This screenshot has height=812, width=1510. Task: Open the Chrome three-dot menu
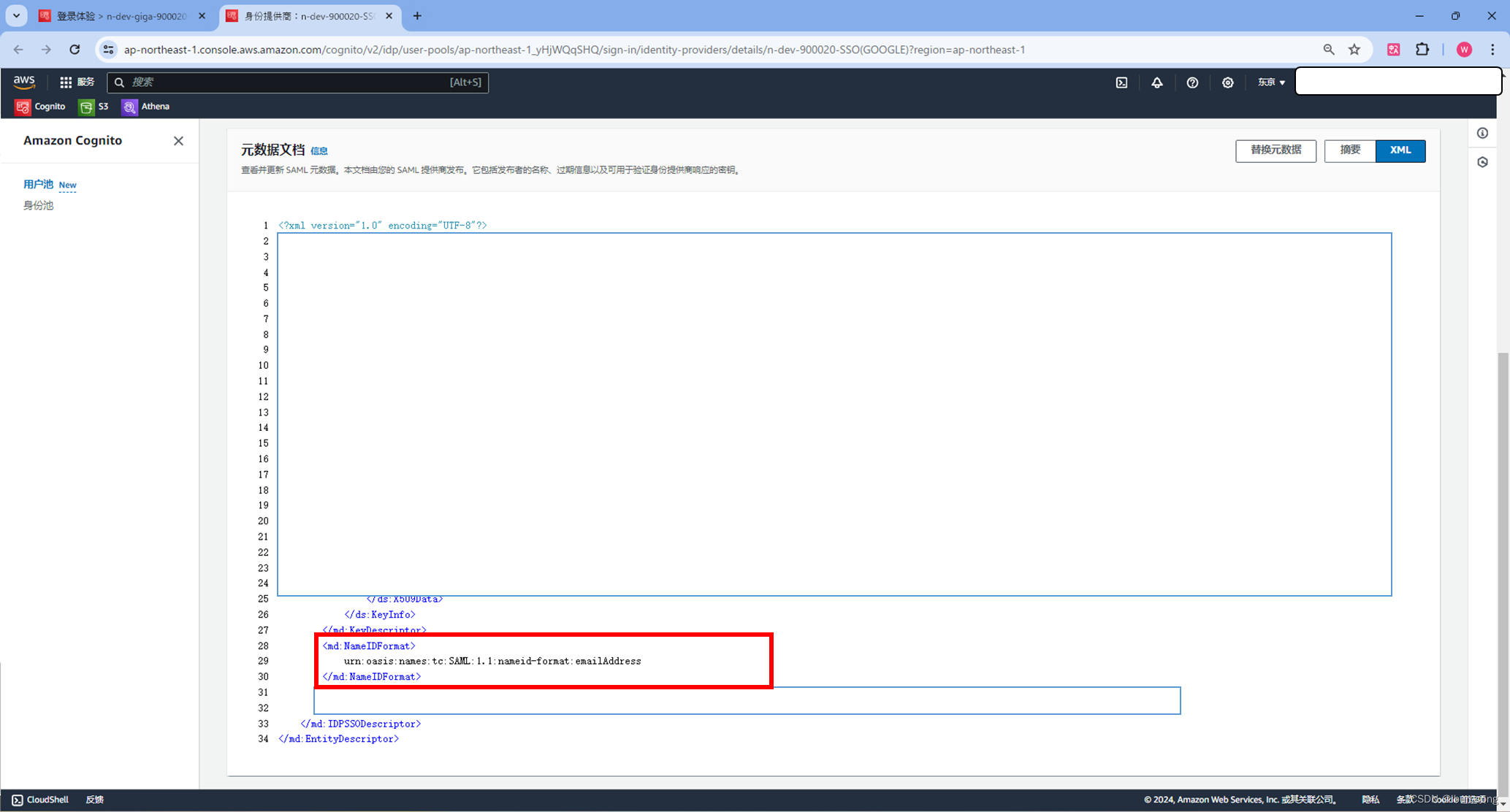click(1492, 50)
